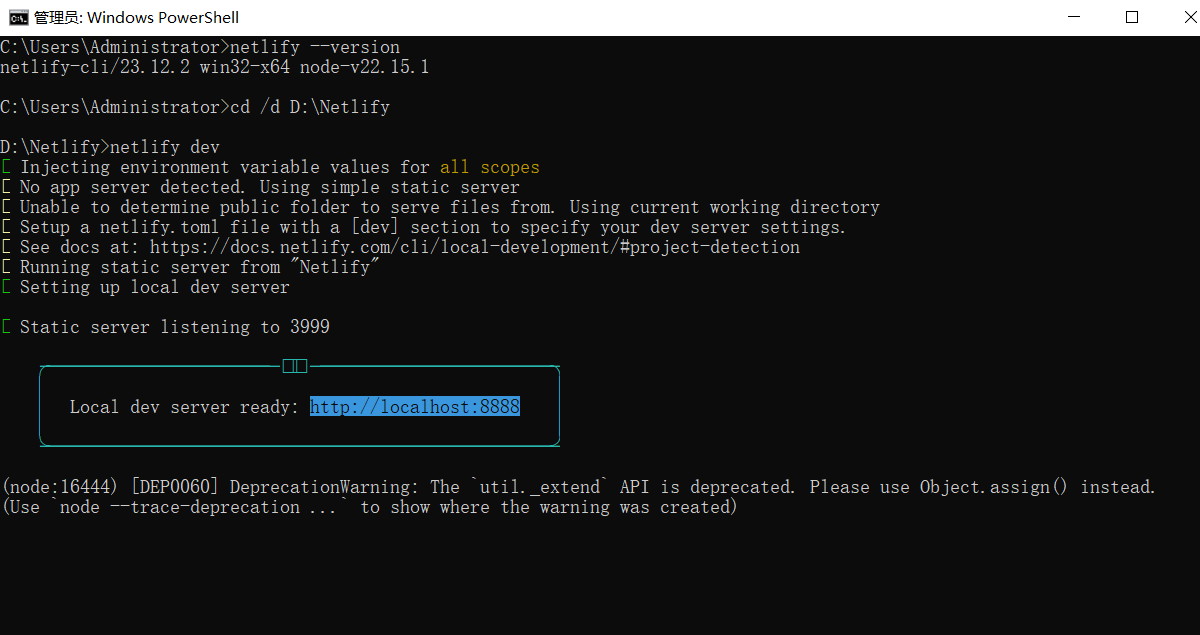Click the 'netlify --version' command line

click(x=200, y=47)
